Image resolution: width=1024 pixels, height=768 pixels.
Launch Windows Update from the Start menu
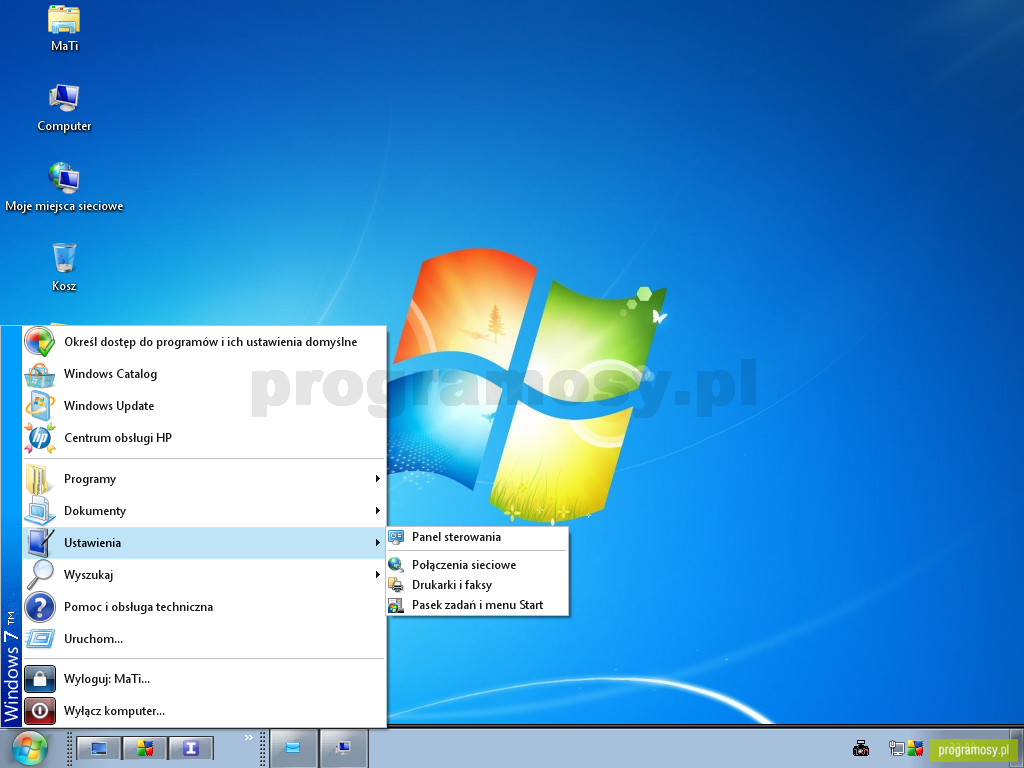[204, 406]
